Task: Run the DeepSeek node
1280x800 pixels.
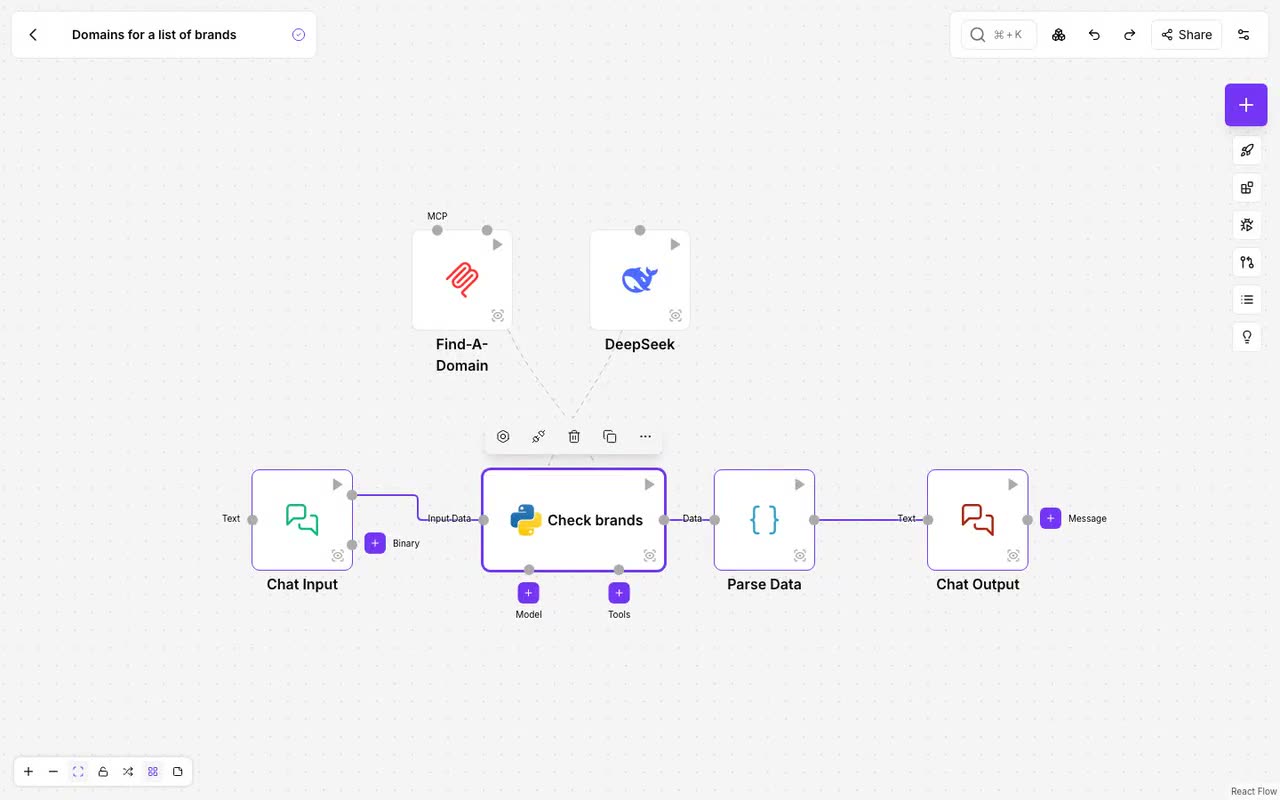Action: coord(675,245)
